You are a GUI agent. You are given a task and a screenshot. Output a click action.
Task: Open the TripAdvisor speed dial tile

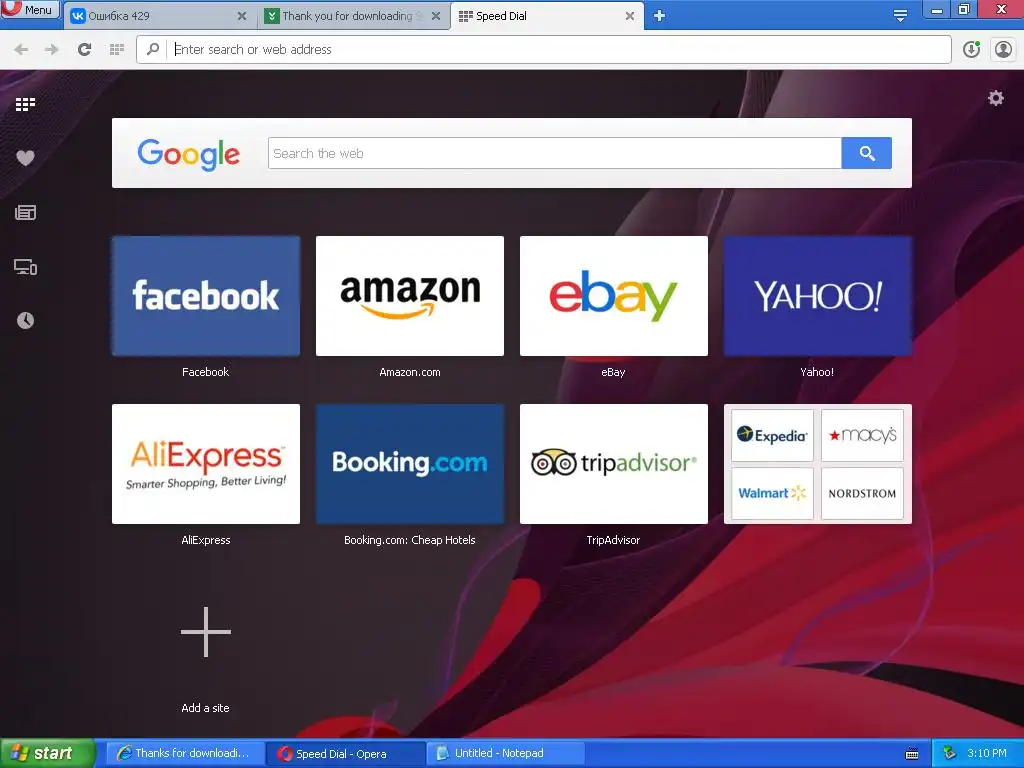pyautogui.click(x=613, y=464)
